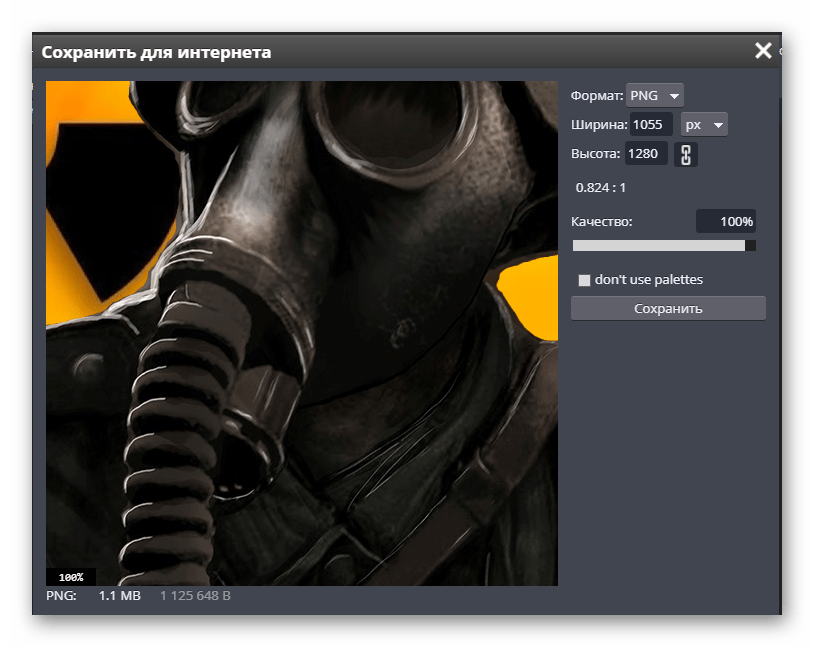
Task: Click the 1 125 648 B byte count
Action: (195, 596)
